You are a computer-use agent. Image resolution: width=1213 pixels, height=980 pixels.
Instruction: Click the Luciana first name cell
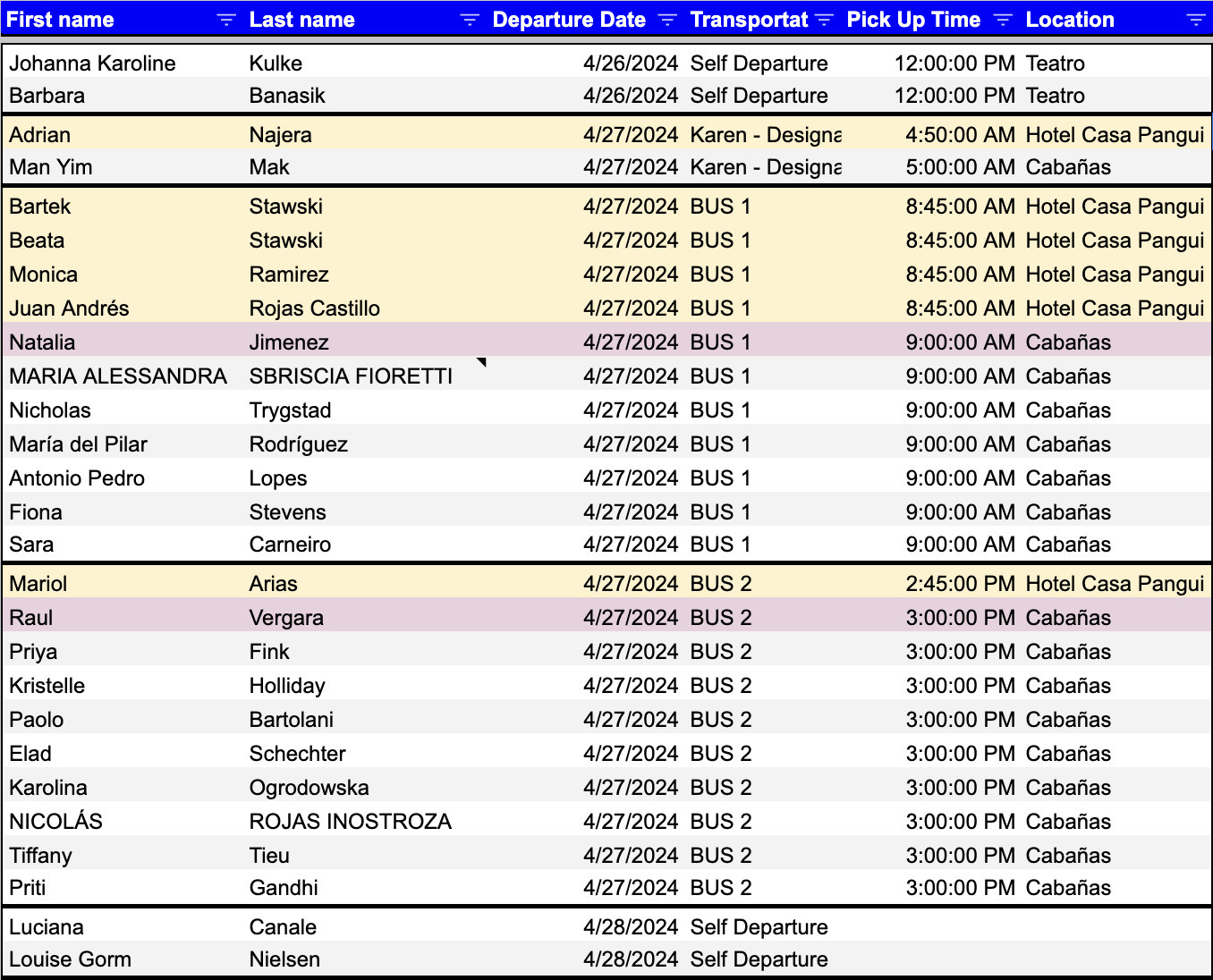tap(47, 927)
